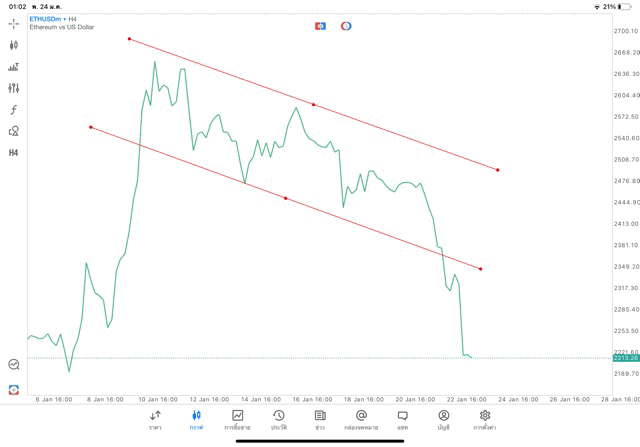Change chart type via candlestick icon
640x447 pixels.
(14, 45)
